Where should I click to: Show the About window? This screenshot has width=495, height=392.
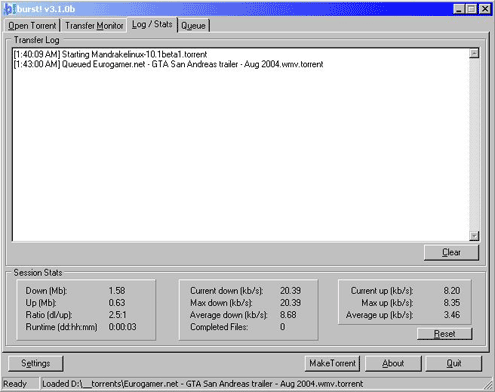point(393,363)
